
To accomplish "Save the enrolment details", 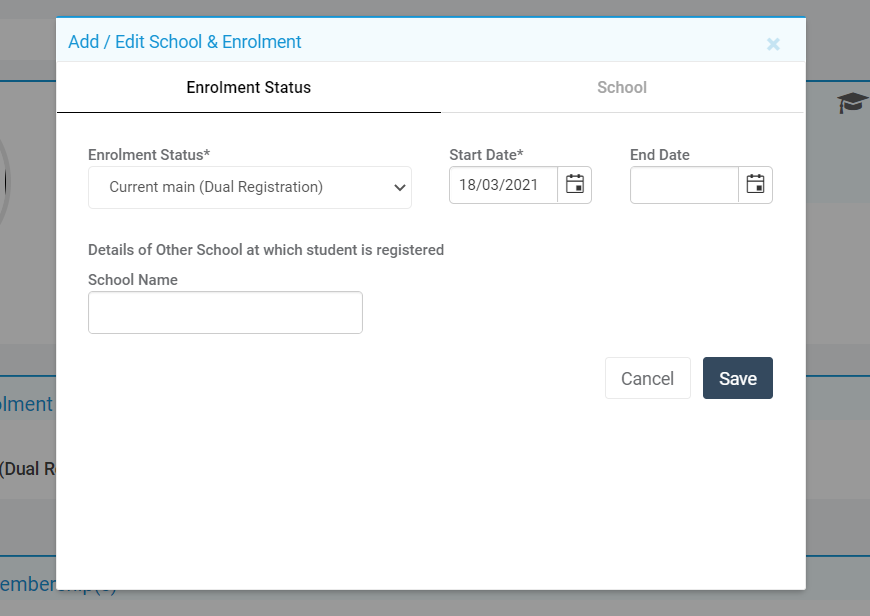I will 737,378.
